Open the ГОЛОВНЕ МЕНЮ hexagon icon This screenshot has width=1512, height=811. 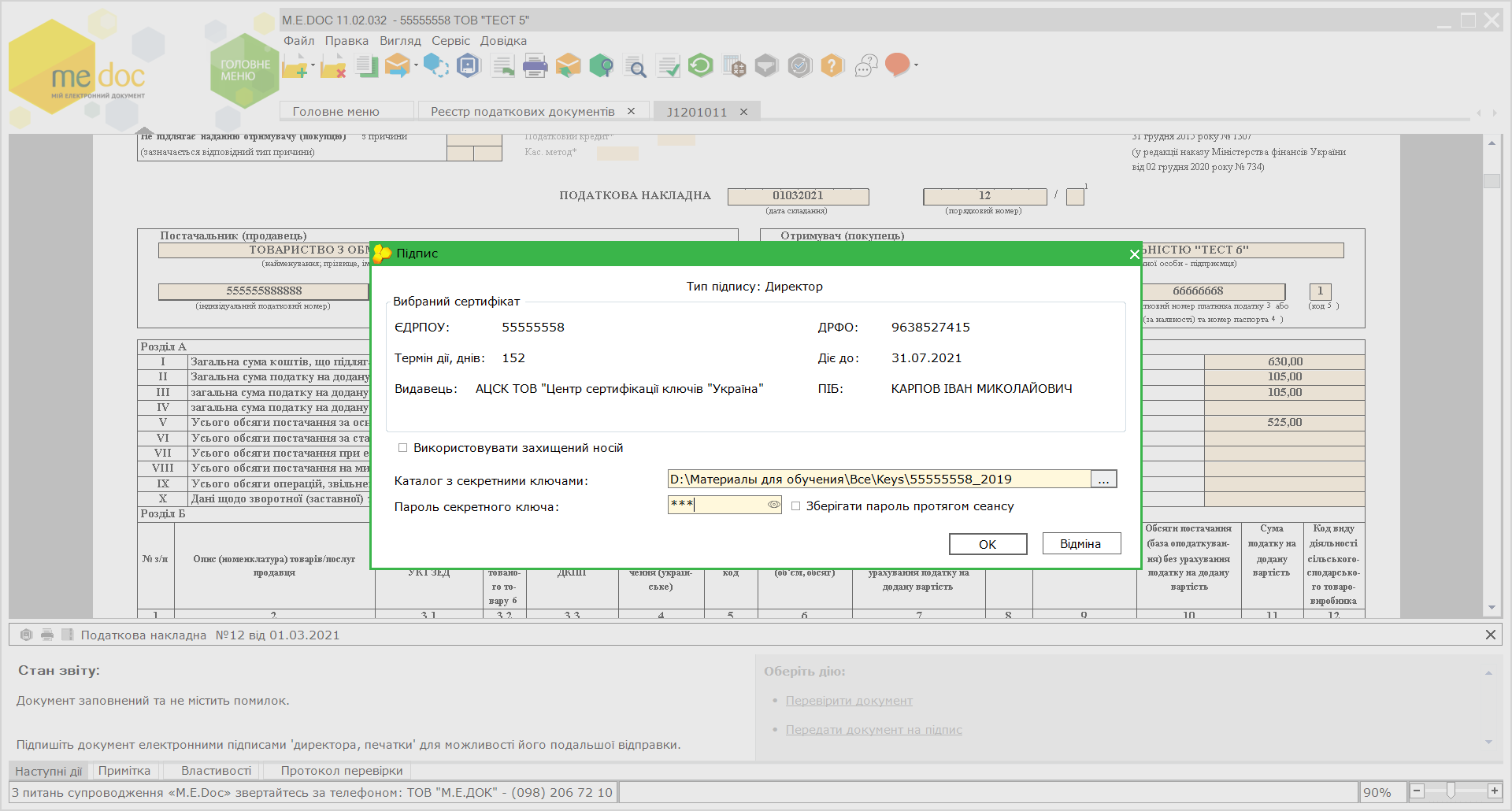click(x=245, y=71)
